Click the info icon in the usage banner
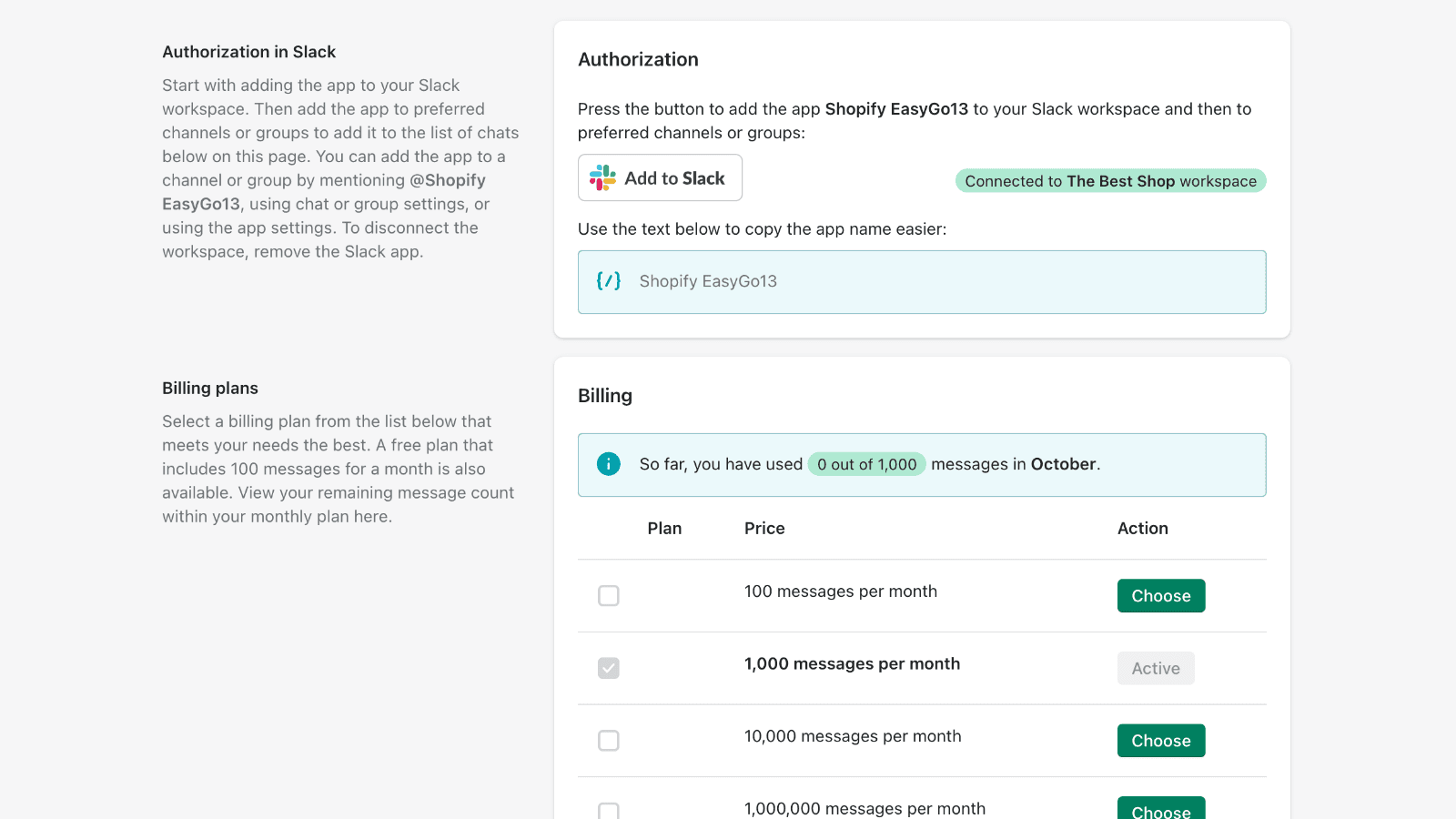The height and width of the screenshot is (819, 1456). click(608, 464)
